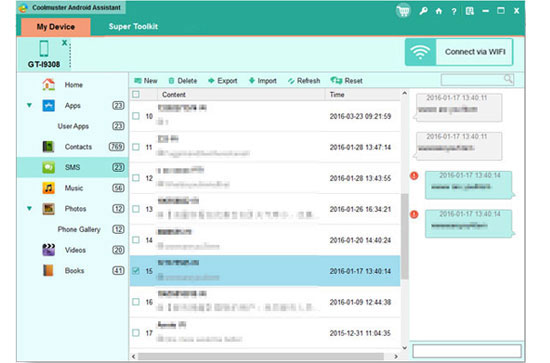Click the list scroll-down arrow
550x363 pixels.
(x=404, y=348)
